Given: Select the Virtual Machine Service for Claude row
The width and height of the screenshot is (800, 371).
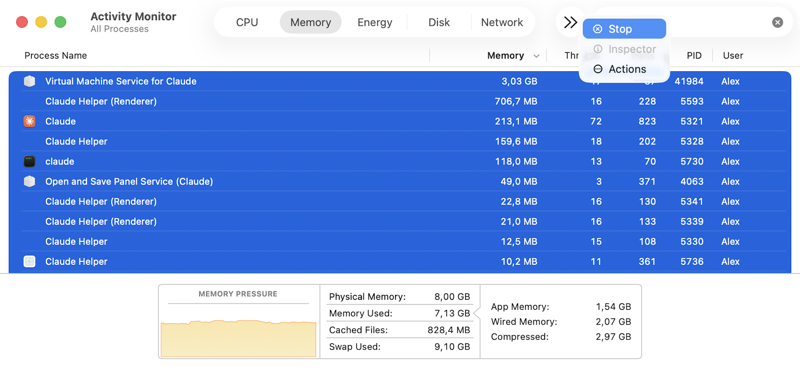Looking at the screenshot, I should [400, 81].
